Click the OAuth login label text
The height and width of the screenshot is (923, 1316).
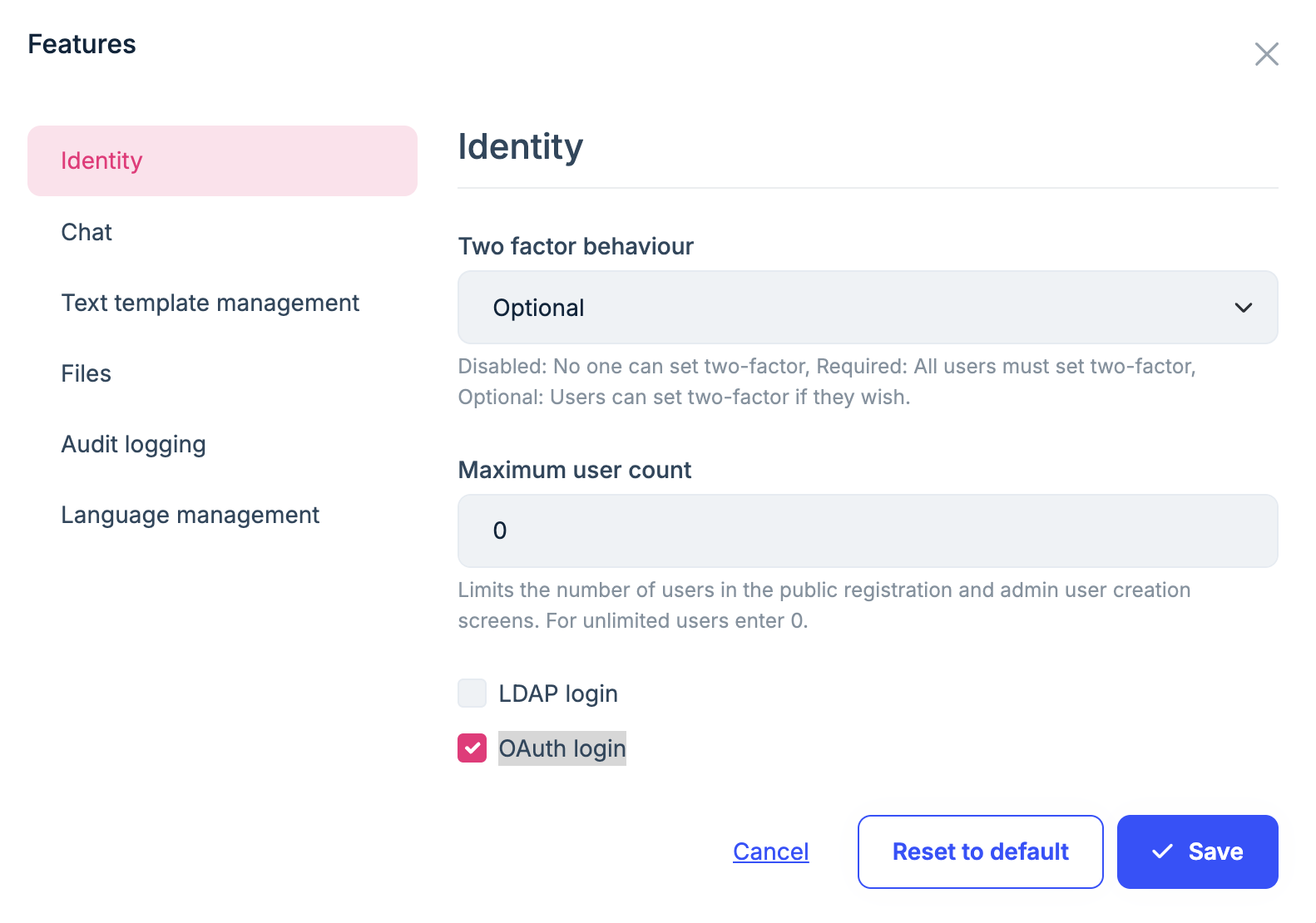pos(562,748)
